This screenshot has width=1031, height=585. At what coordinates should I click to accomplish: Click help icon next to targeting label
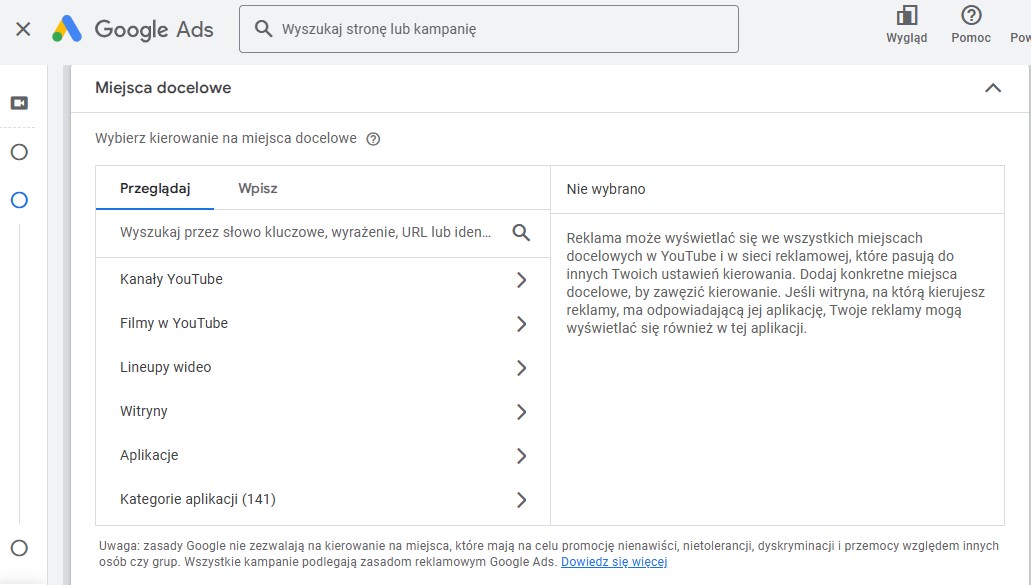(x=373, y=139)
